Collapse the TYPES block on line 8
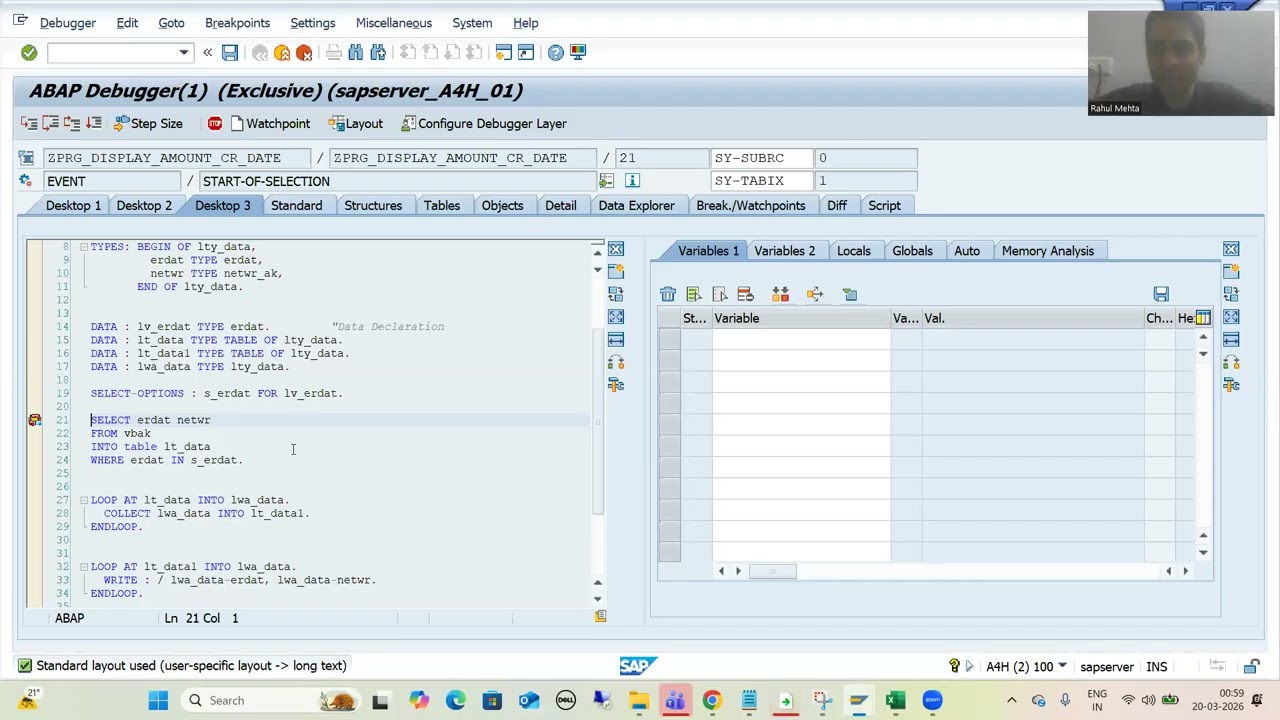Image resolution: width=1280 pixels, height=720 pixels. pos(84,246)
